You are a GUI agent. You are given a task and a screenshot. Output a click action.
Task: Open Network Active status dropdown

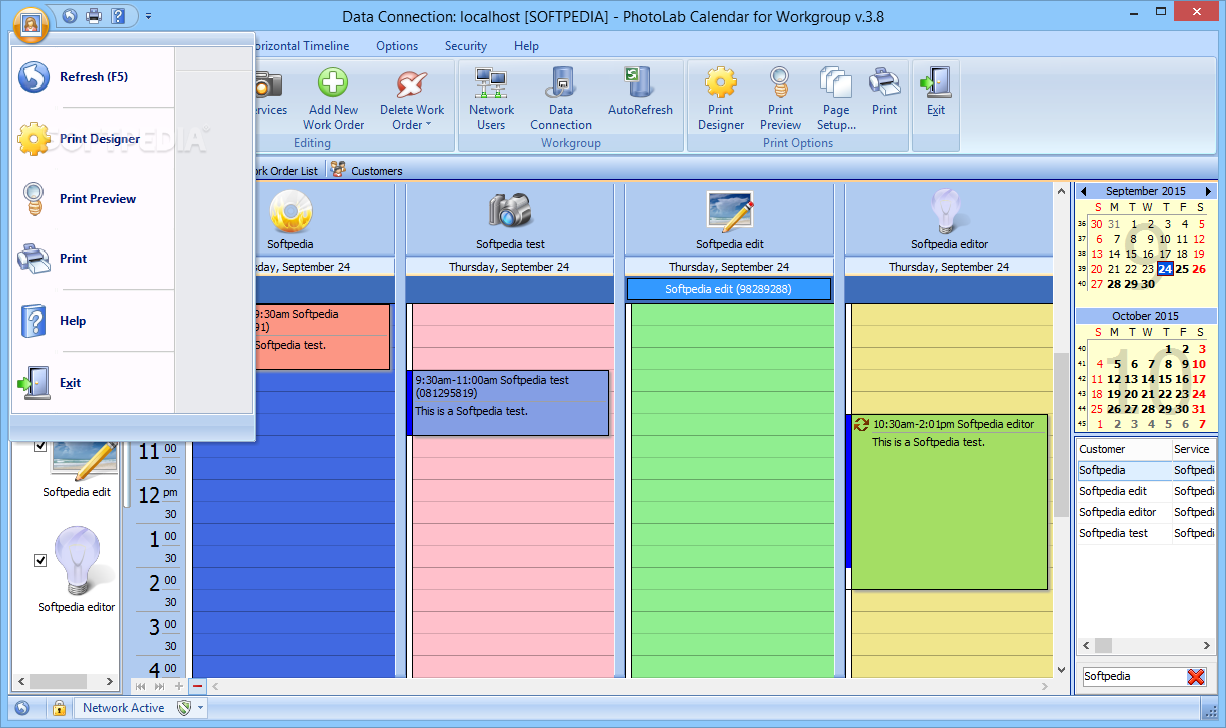point(200,708)
